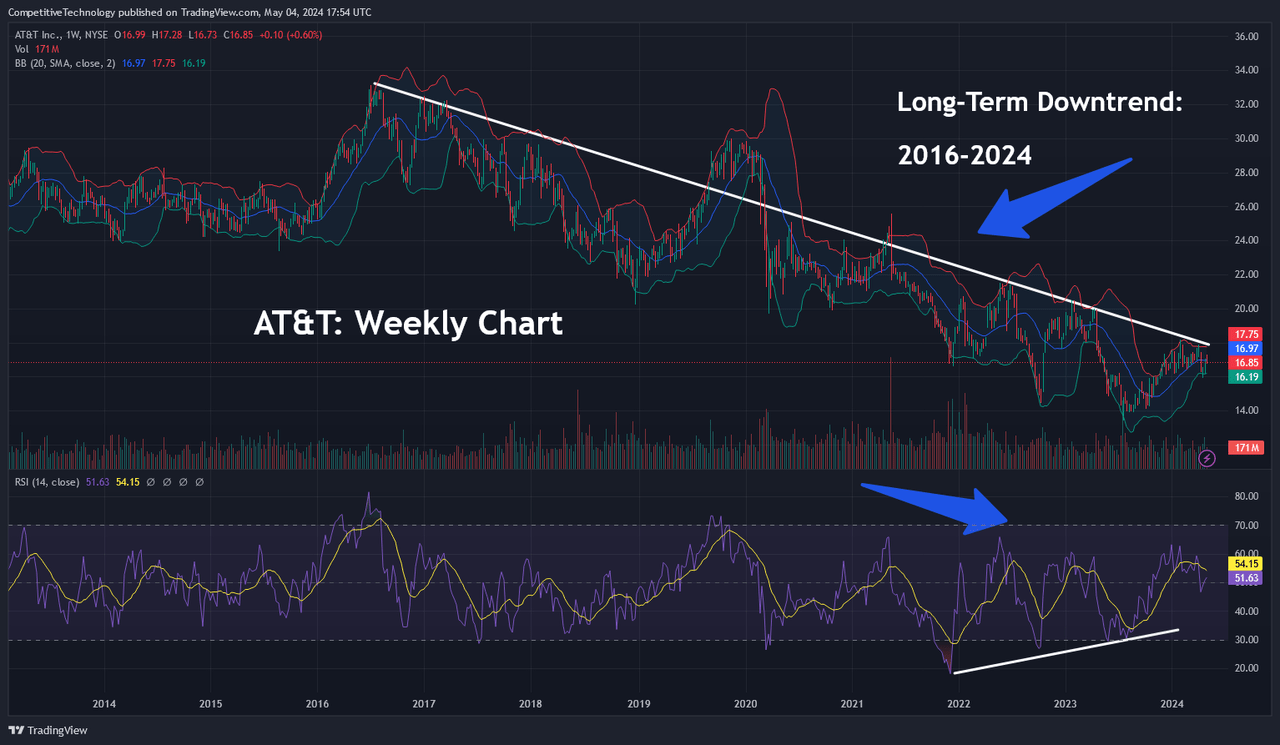1280x745 pixels.
Task: Click the red 17.75 value in BB legend
Action: click(164, 63)
